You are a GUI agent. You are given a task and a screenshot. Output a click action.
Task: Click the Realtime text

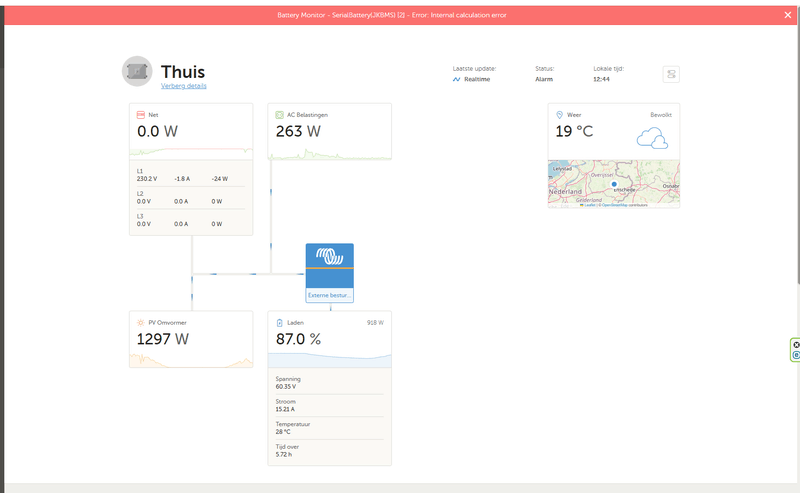tap(477, 80)
